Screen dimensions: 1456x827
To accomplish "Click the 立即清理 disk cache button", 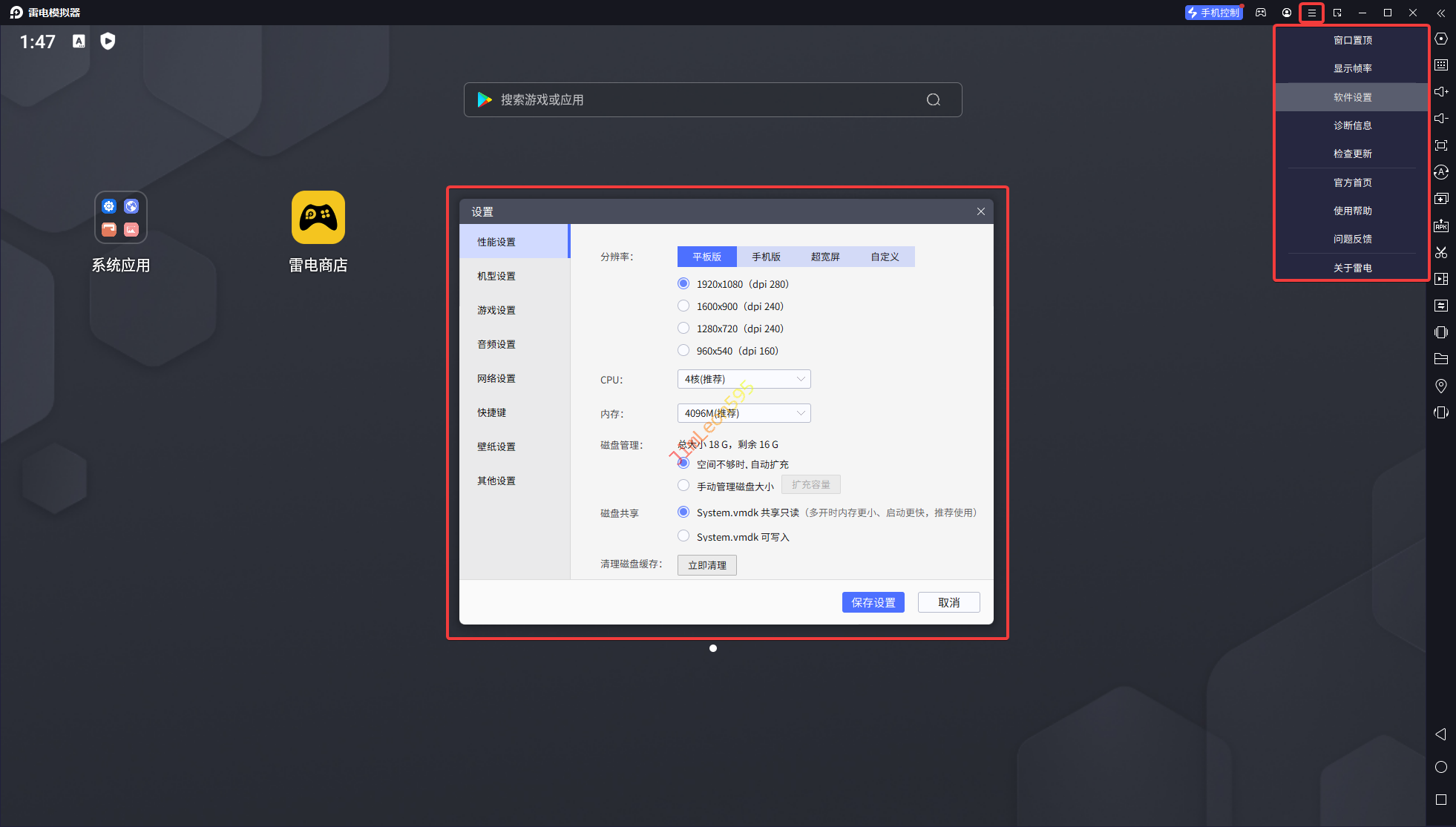I will (x=706, y=565).
